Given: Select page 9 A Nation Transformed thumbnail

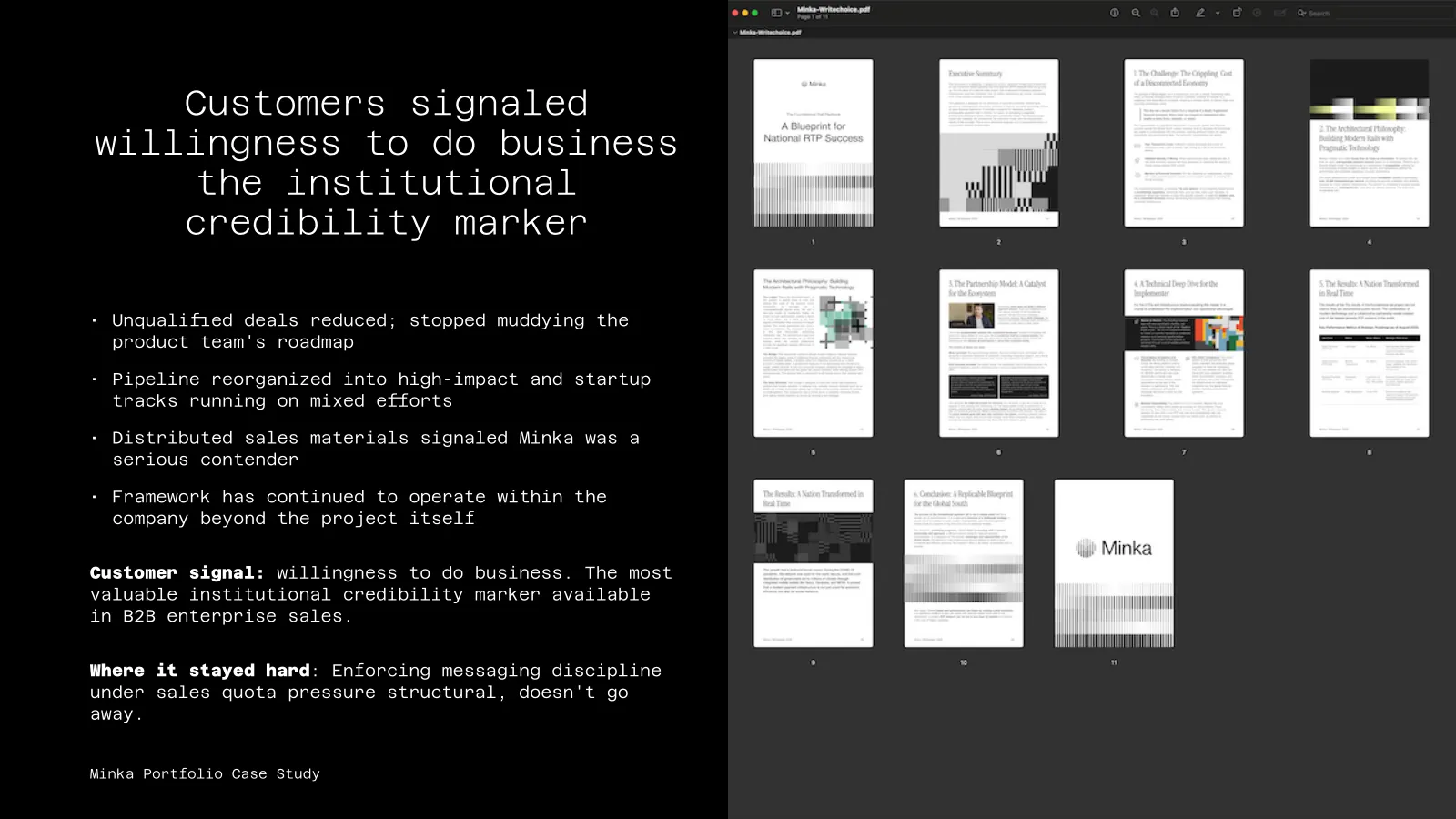Looking at the screenshot, I should pyautogui.click(x=814, y=563).
